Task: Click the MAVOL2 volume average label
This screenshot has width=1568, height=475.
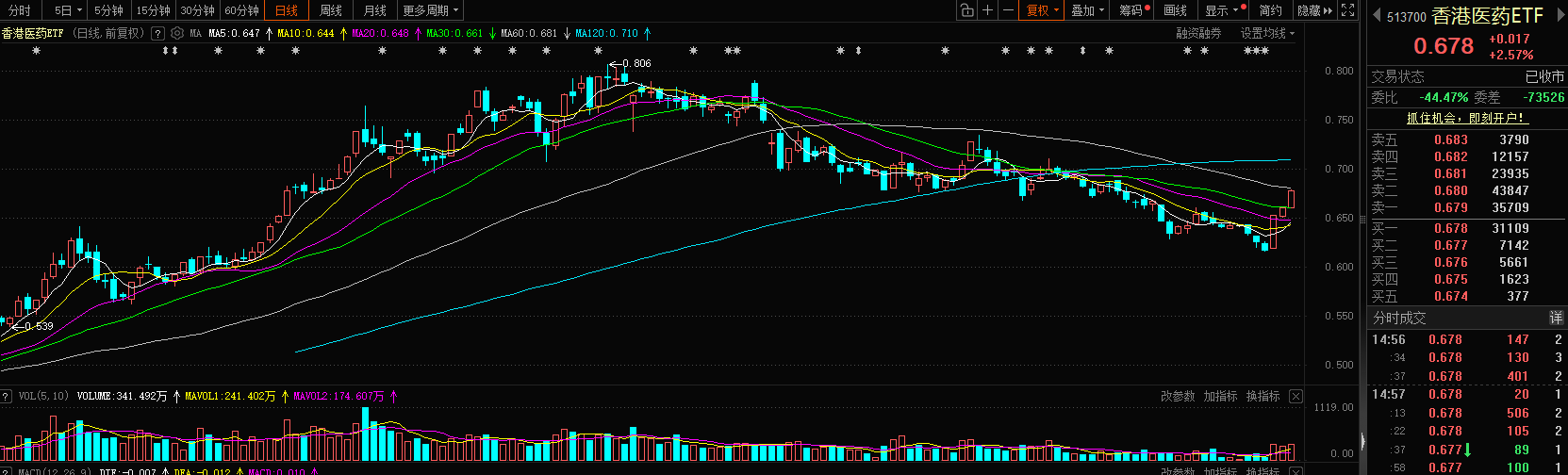Action: coord(339,396)
